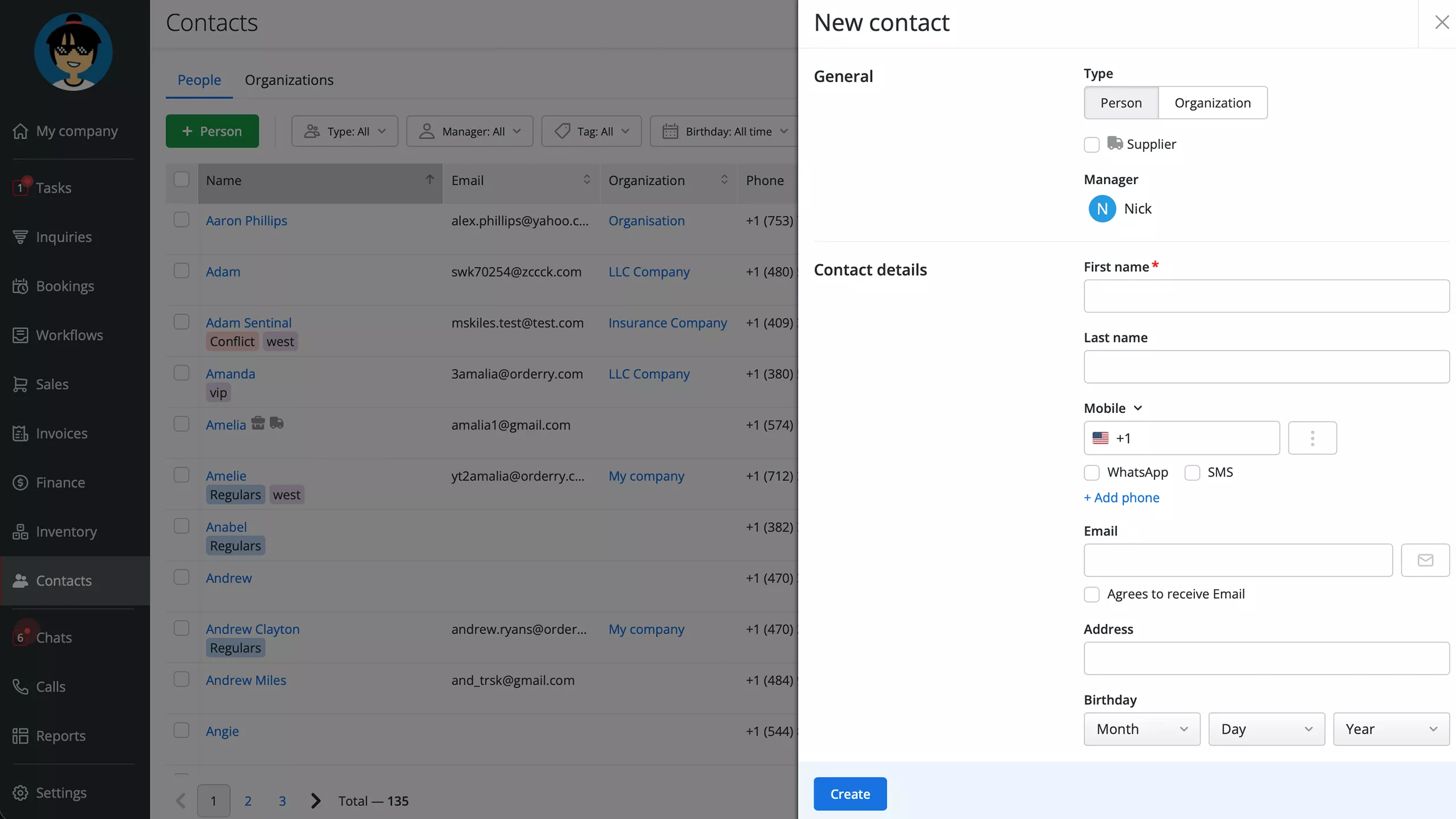Open Inventory from the sidebar
1456x819 pixels.
click(x=66, y=532)
